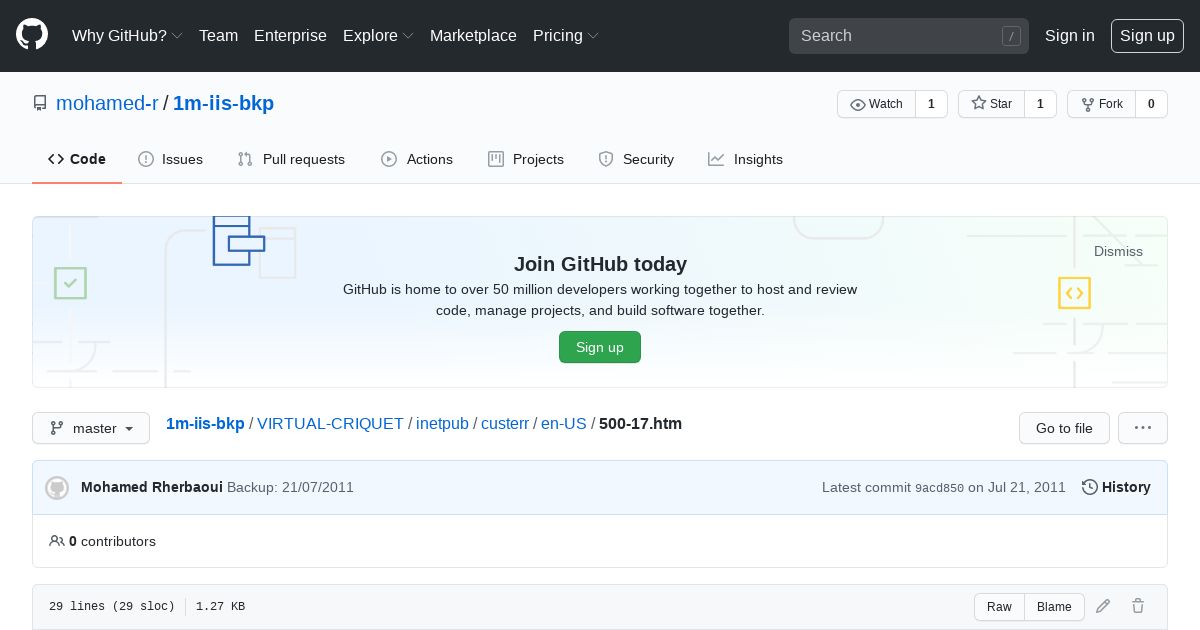Open the master branch dropdown
Image resolution: width=1200 pixels, height=630 pixels.
pyautogui.click(x=91, y=428)
